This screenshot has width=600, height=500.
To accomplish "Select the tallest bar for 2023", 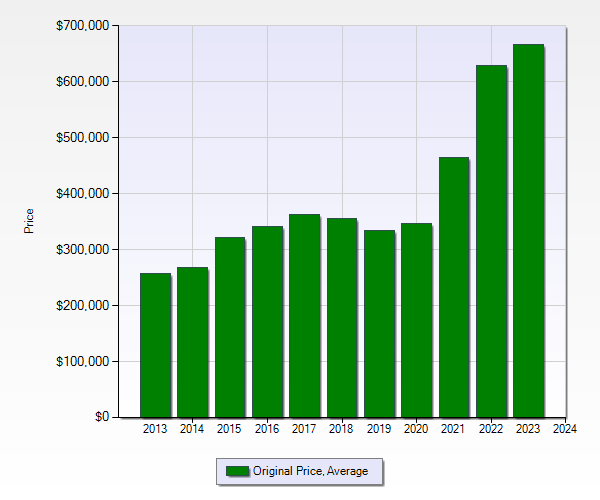I will (x=528, y=230).
